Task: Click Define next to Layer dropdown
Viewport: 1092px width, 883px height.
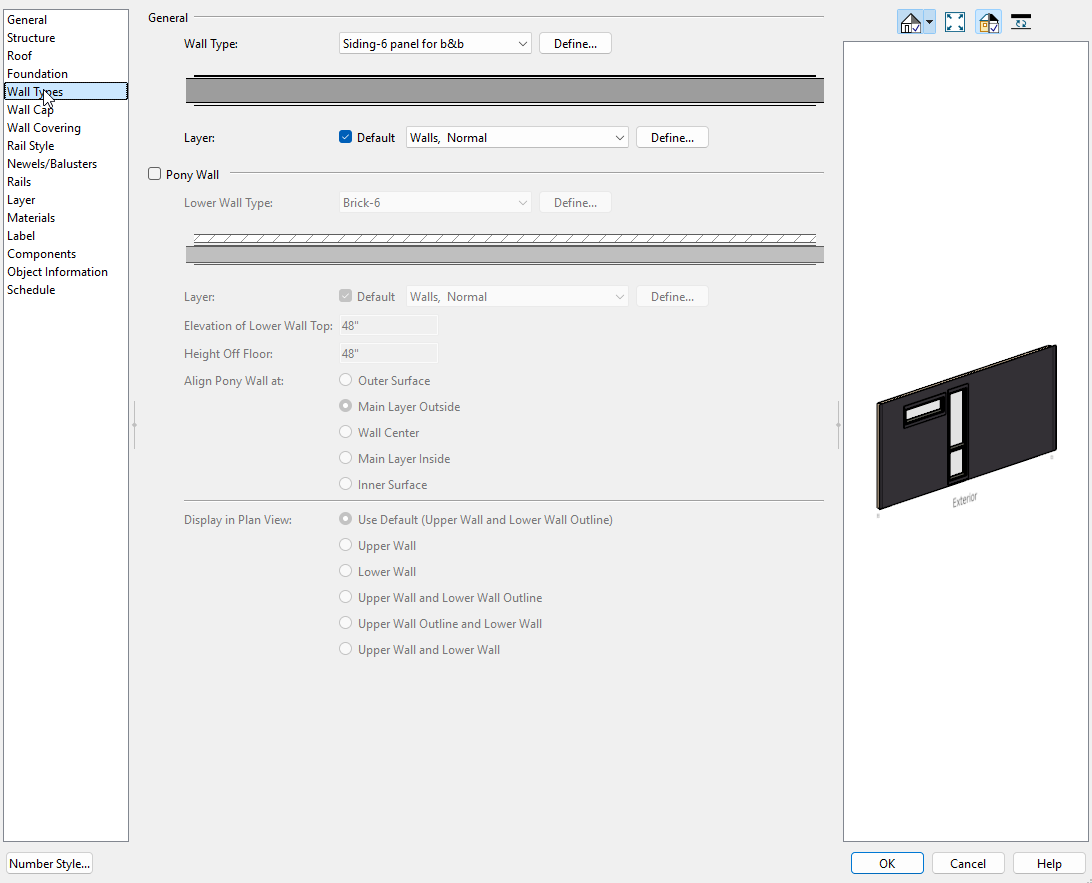Action: click(672, 138)
